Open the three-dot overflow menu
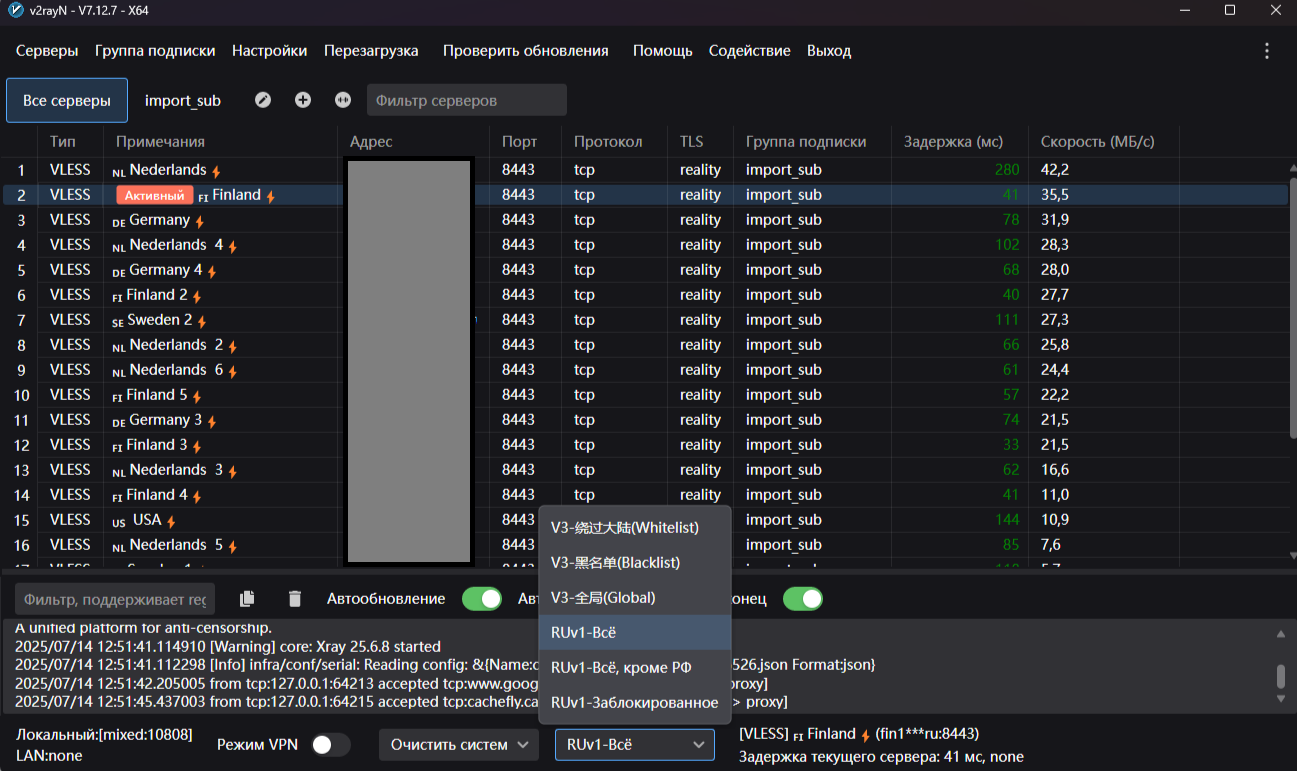1297x771 pixels. [x=1267, y=51]
